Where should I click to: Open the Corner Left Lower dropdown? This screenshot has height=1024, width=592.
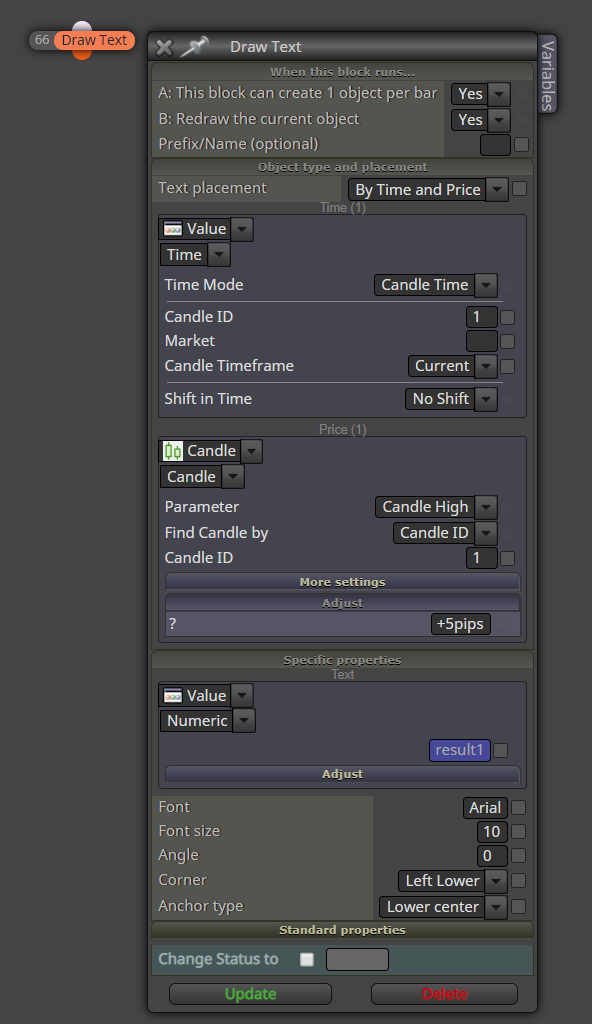point(496,881)
